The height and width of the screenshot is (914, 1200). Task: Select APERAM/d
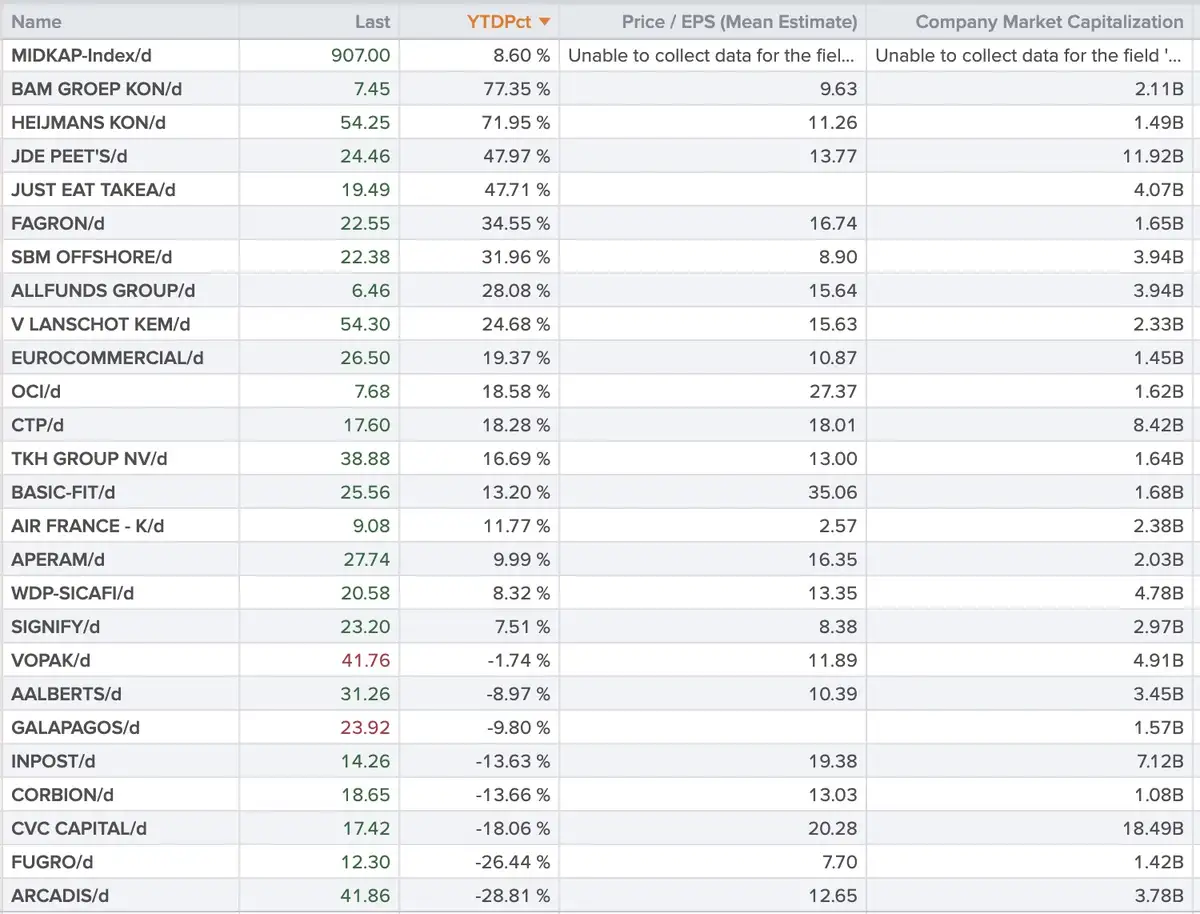[x=58, y=559]
